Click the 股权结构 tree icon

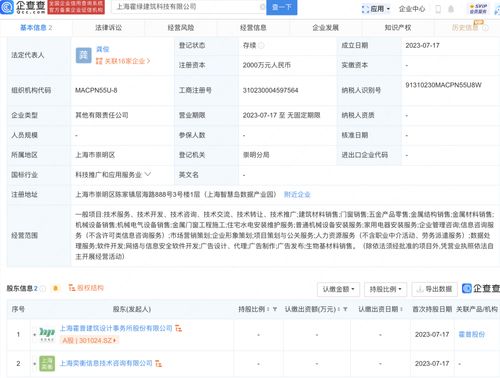tap(71, 288)
